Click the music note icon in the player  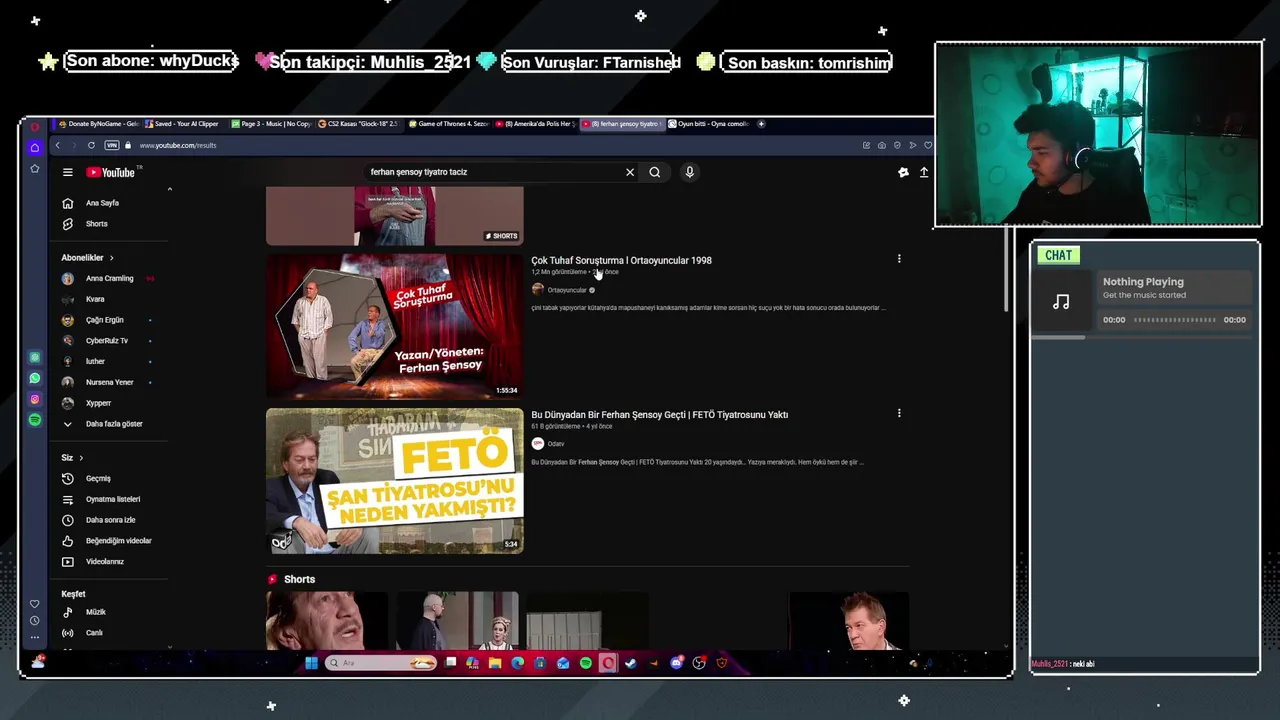pyautogui.click(x=1061, y=301)
